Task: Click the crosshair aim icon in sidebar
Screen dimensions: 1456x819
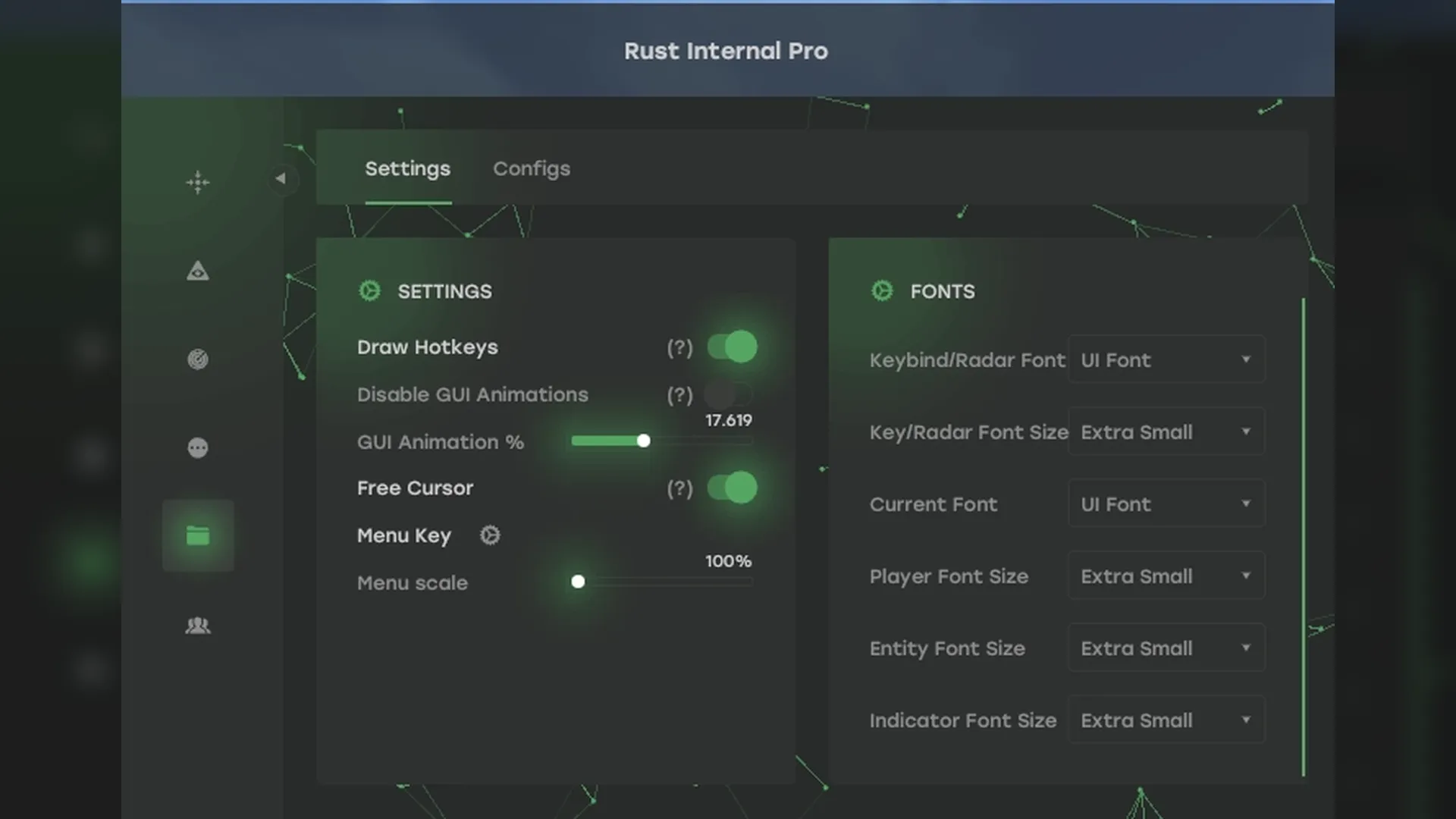Action: pyautogui.click(x=198, y=182)
